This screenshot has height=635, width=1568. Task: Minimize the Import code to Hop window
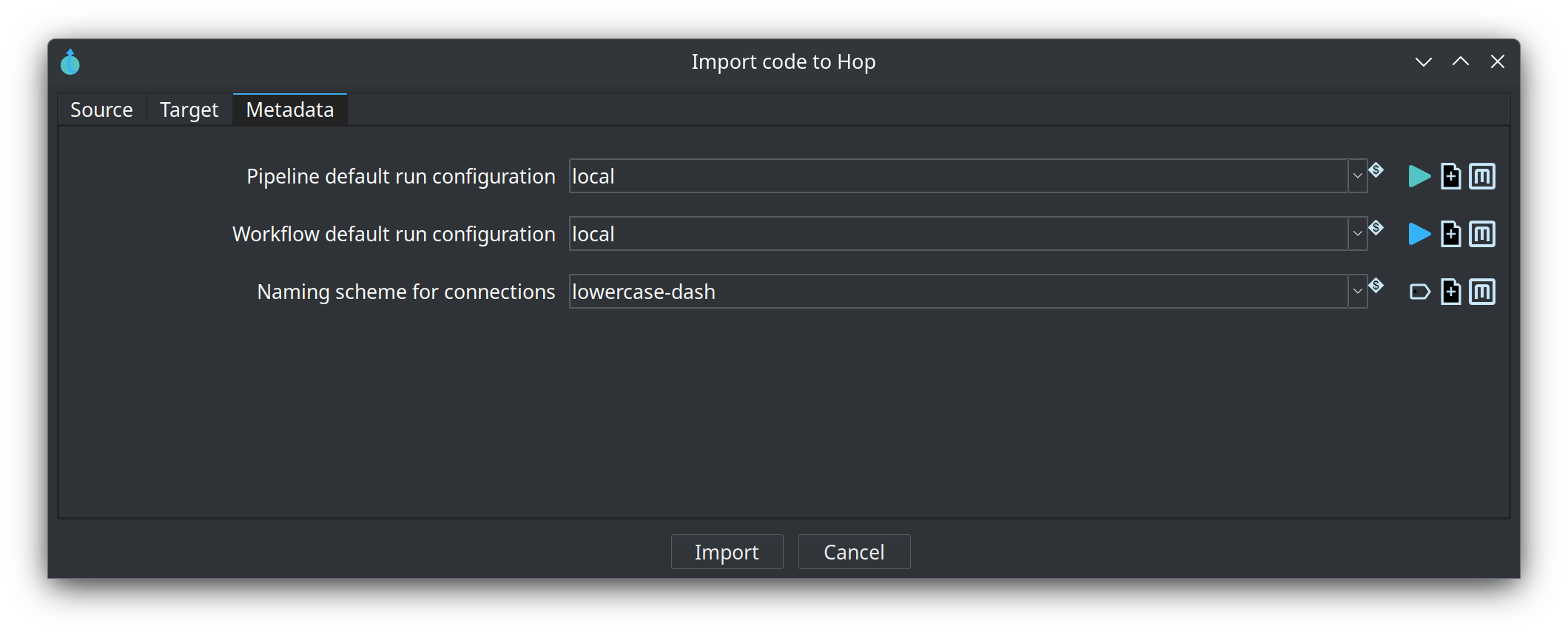tap(1423, 62)
